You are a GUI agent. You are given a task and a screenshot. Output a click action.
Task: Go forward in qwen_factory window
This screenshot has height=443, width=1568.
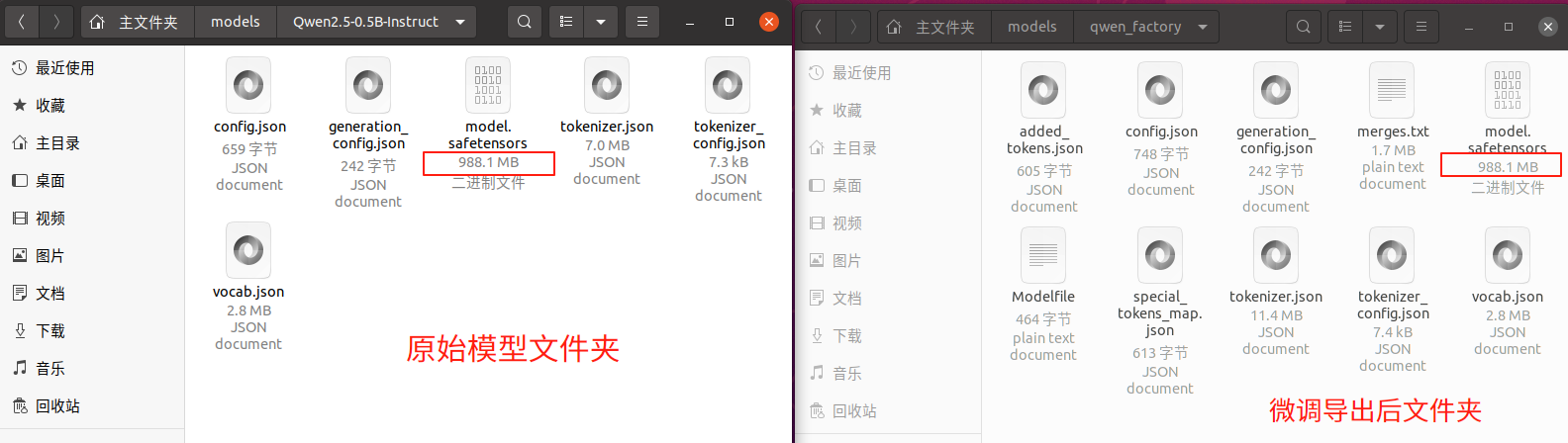click(x=852, y=27)
